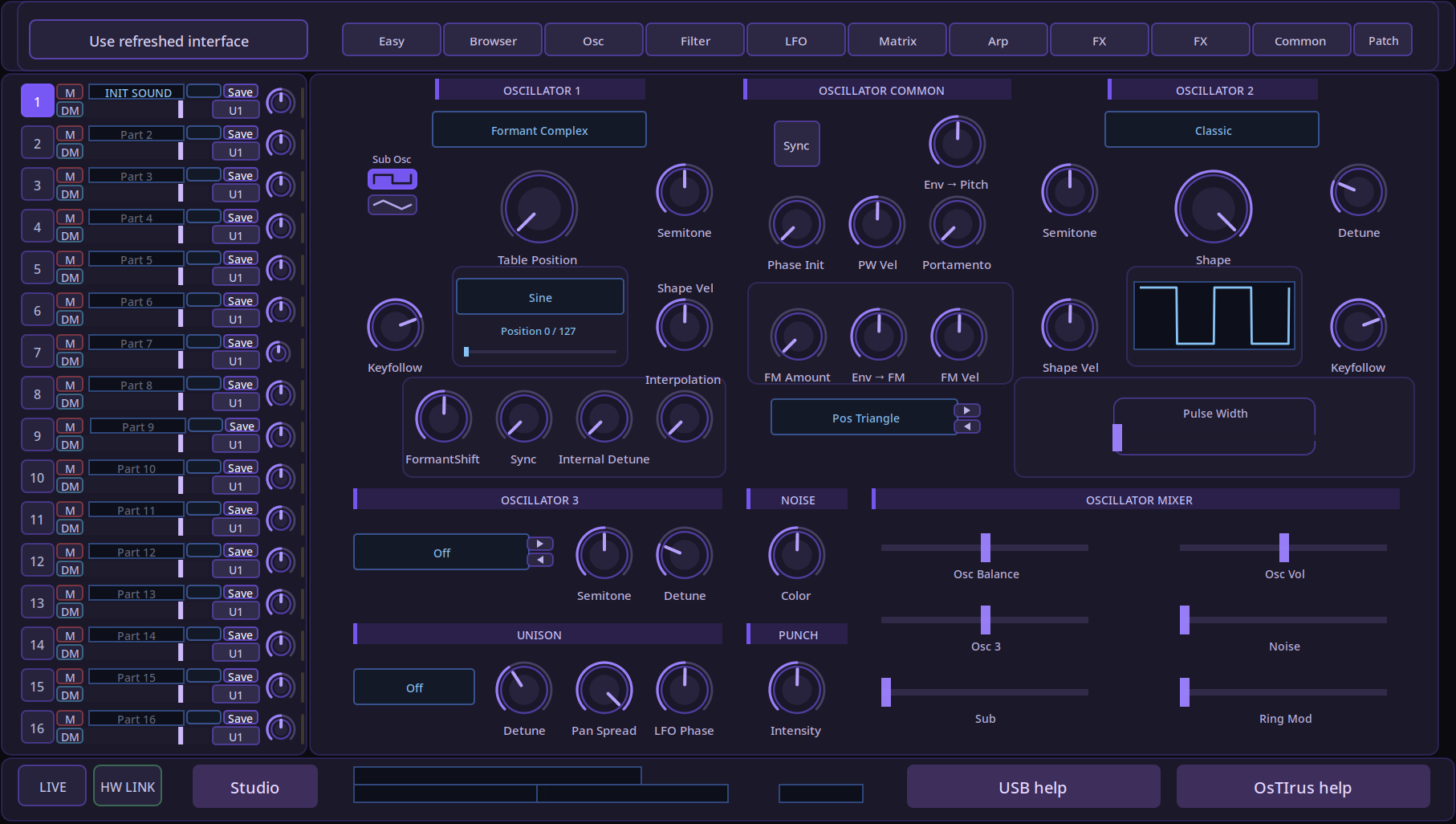Toggle the oscillator Sync button

(796, 145)
